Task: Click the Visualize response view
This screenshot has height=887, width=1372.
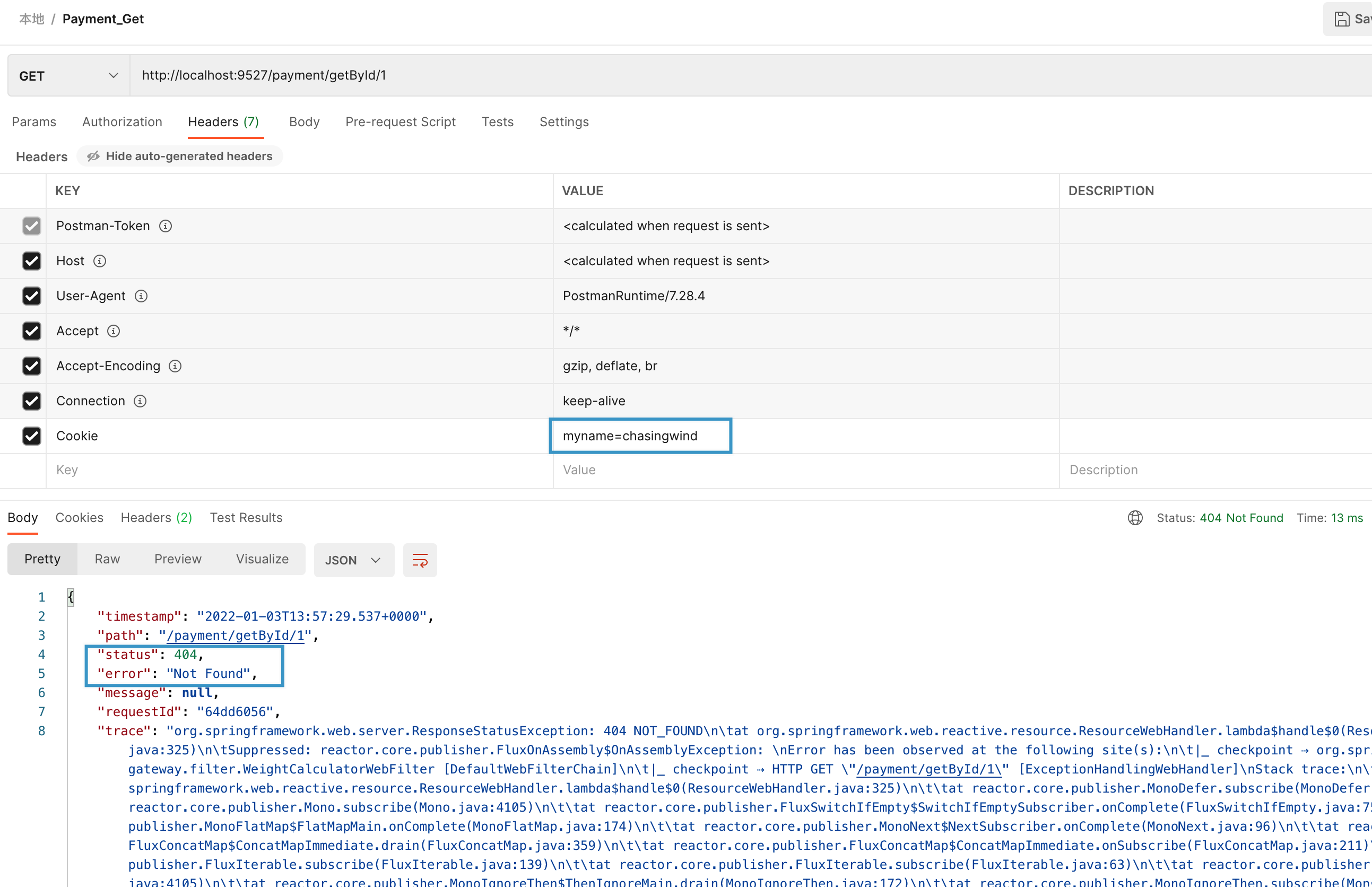Action: pyautogui.click(x=261, y=559)
